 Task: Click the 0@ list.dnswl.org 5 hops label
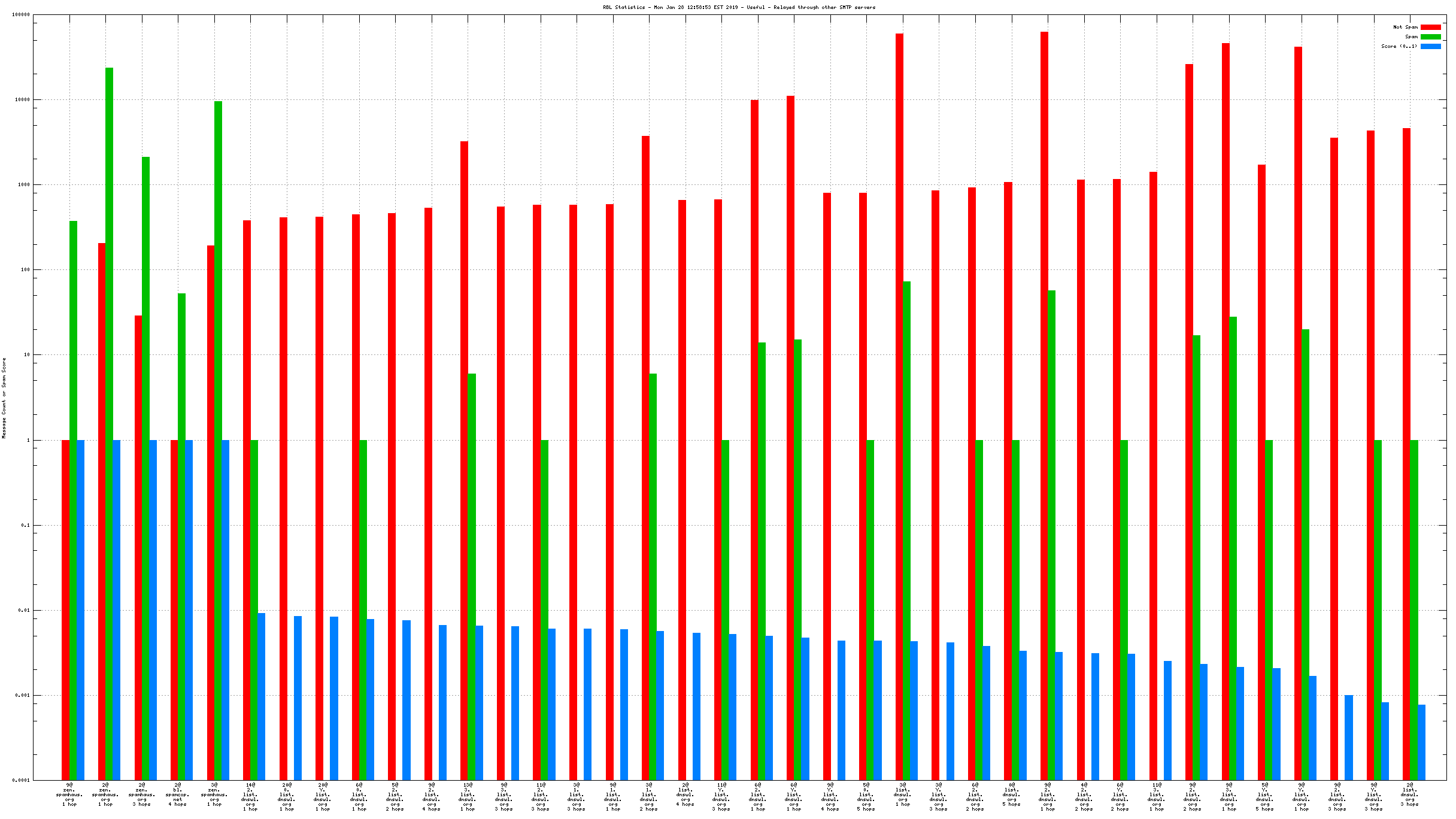[1011, 794]
